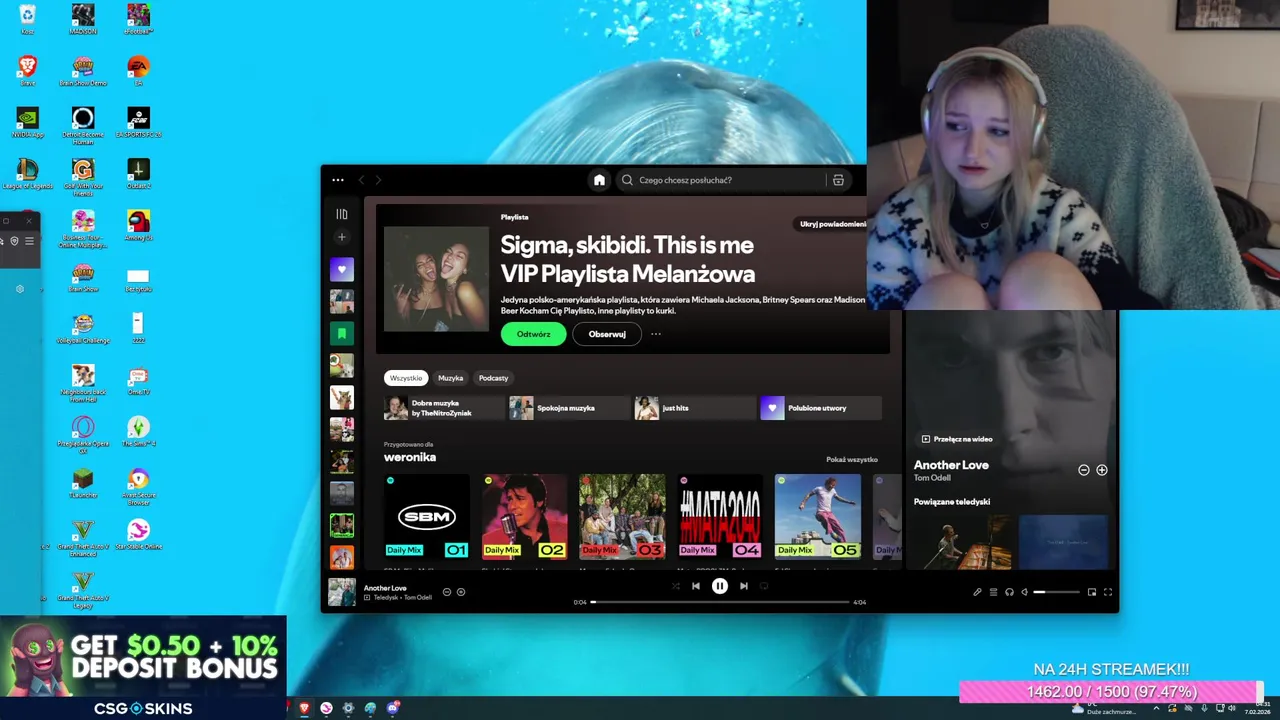
Task: Open the 'Spokojna muzyka' tile
Action: tap(570, 408)
